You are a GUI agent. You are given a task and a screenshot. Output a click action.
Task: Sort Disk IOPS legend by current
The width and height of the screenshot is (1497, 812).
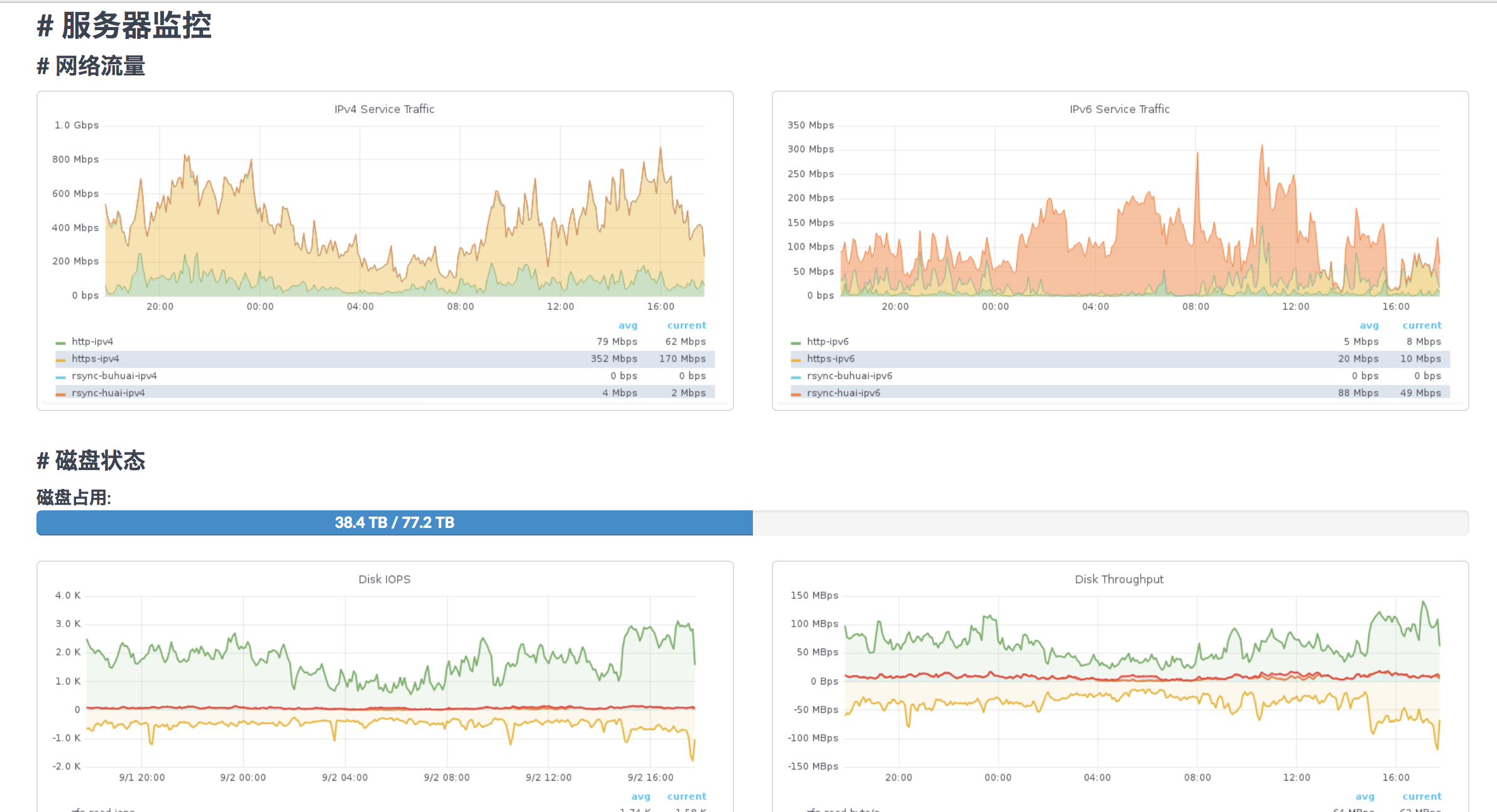coord(687,796)
